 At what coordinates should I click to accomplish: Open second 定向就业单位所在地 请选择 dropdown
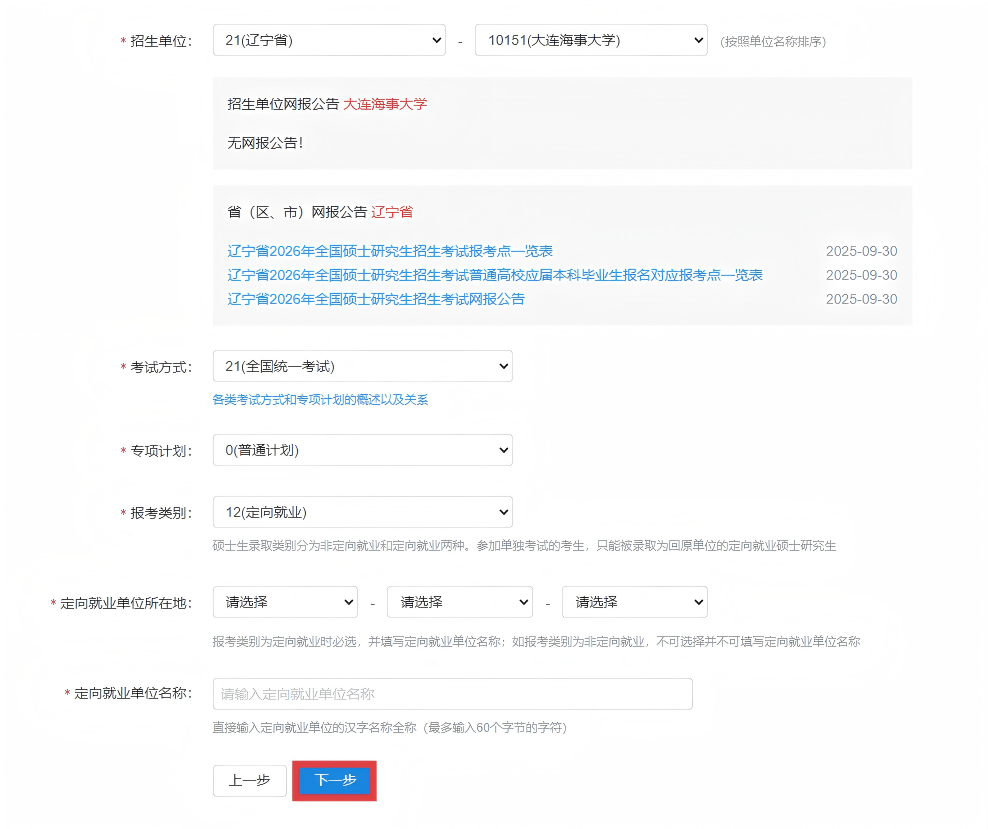[x=459, y=602]
